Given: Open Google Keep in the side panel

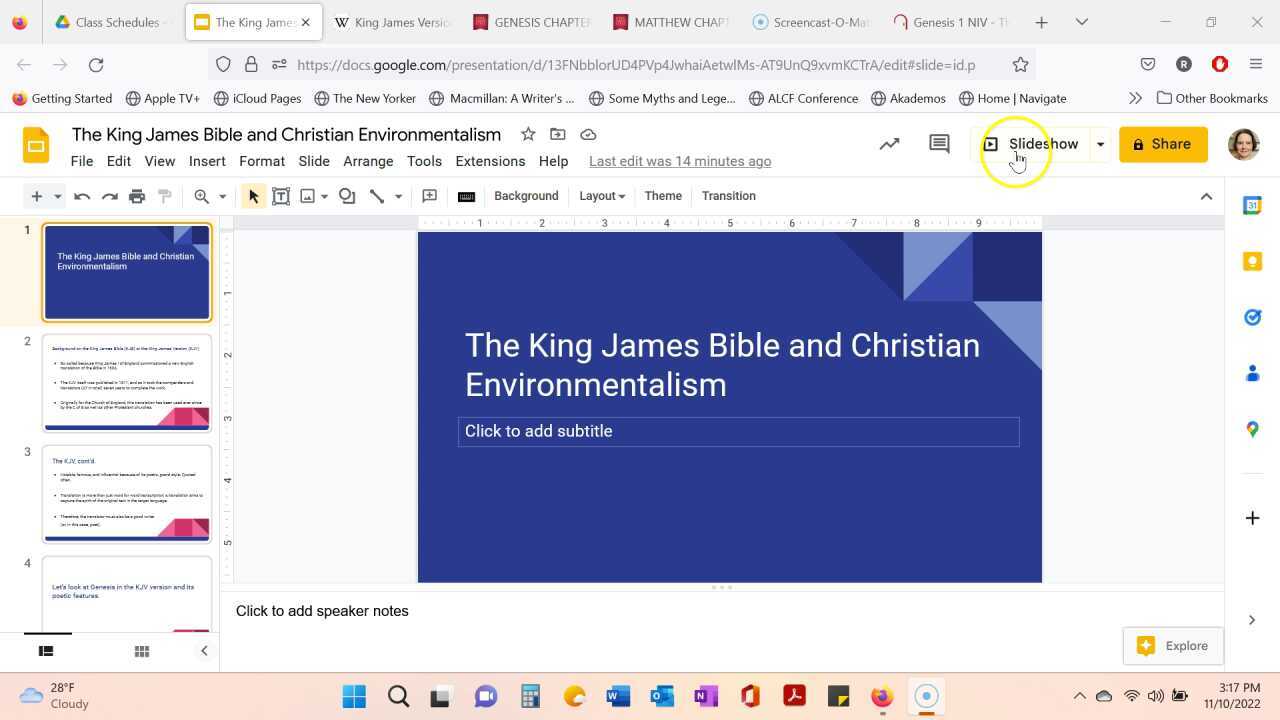Looking at the screenshot, I should [x=1252, y=261].
